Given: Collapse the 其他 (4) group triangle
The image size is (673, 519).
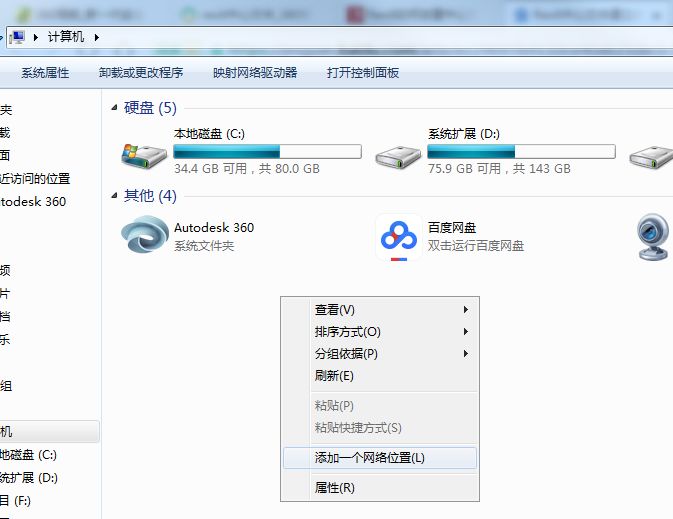Looking at the screenshot, I should pos(114,195).
